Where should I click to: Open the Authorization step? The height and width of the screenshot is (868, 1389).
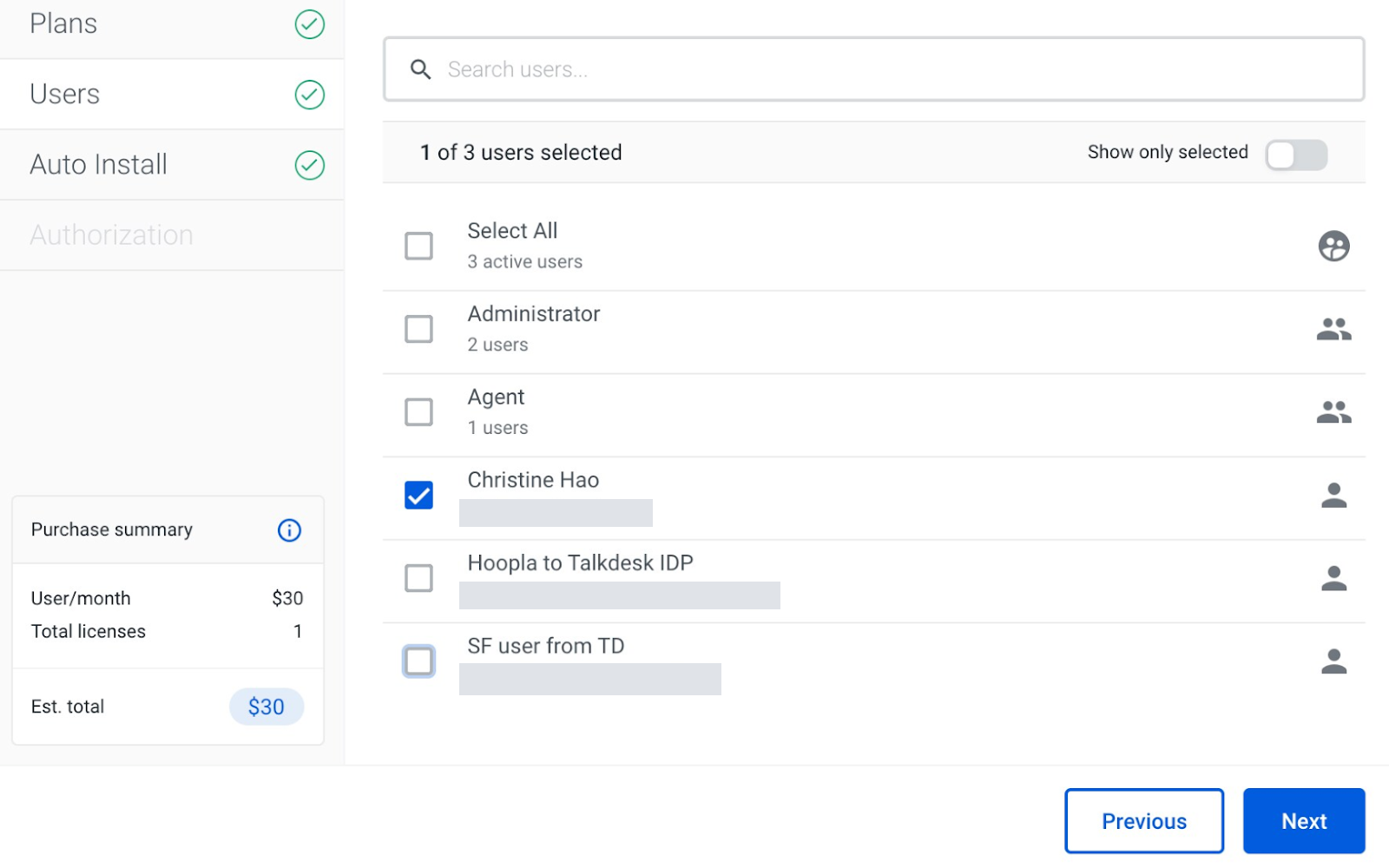click(172, 235)
